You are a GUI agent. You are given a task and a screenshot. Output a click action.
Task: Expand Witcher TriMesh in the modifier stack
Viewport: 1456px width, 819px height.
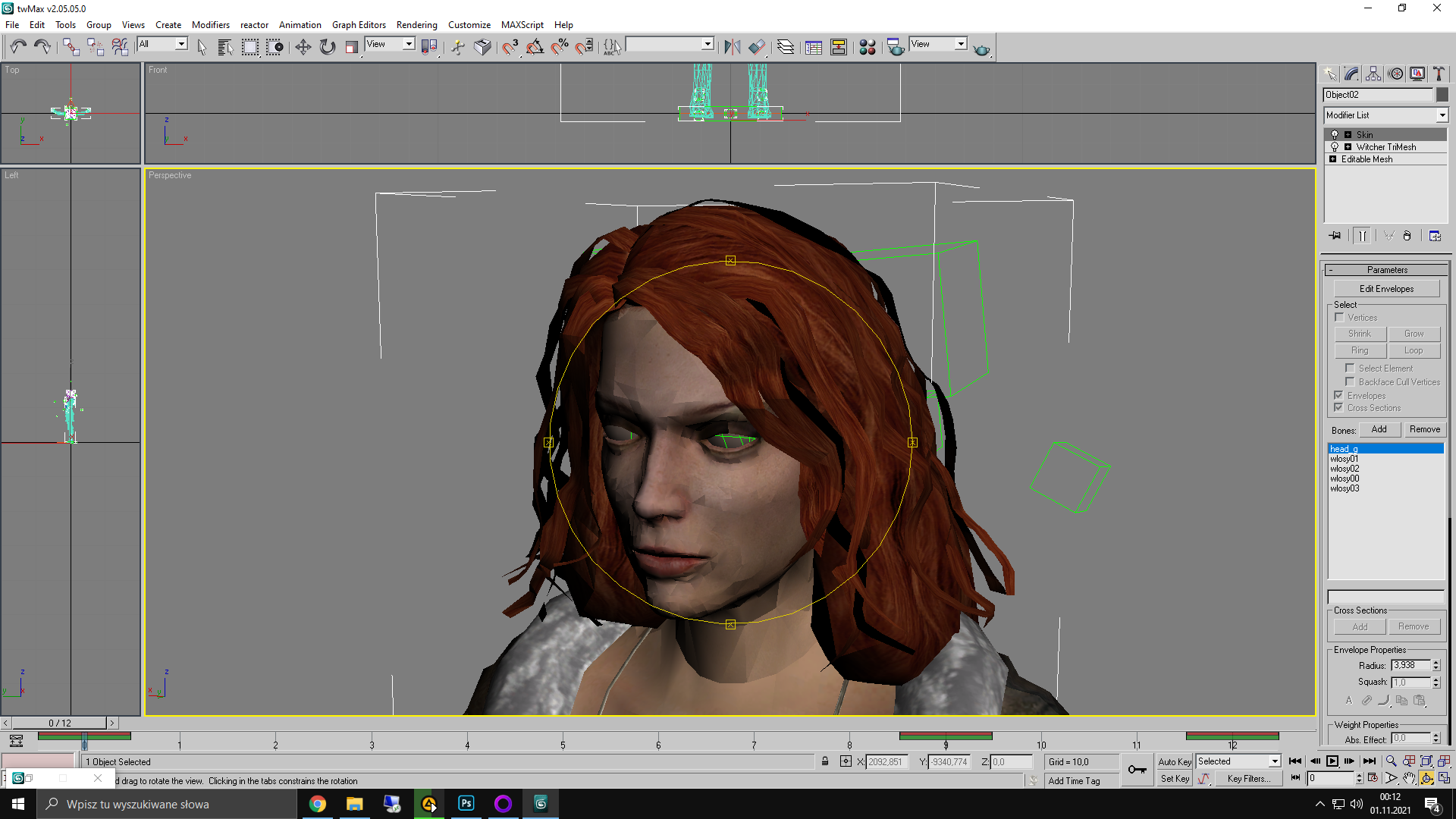point(1348,147)
